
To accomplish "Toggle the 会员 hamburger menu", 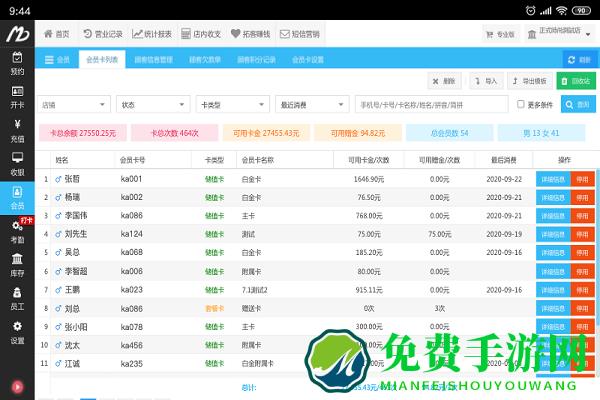I will click(x=57, y=60).
